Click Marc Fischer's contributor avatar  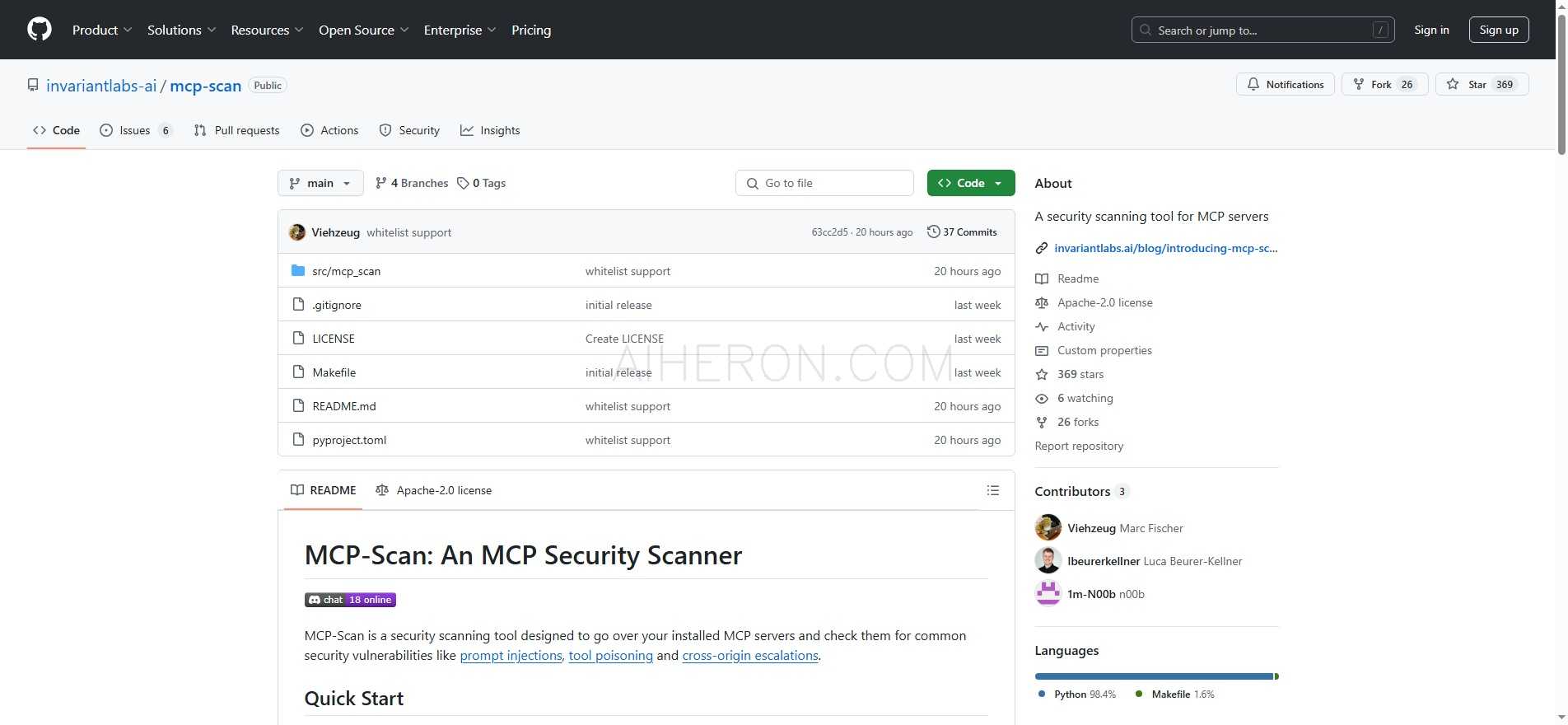tap(1048, 527)
